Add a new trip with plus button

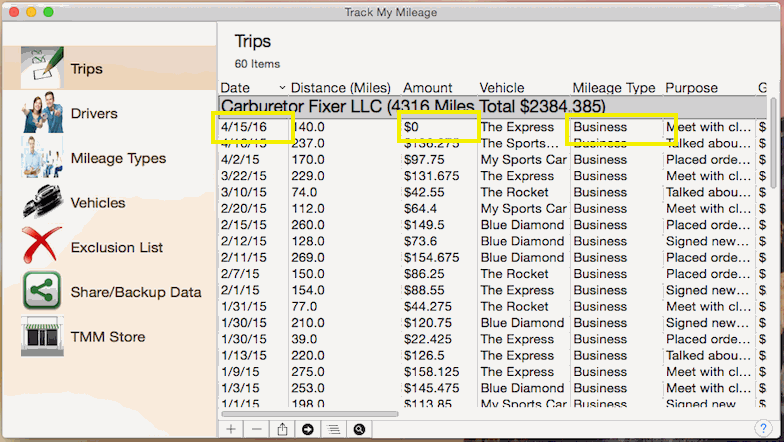[230, 429]
